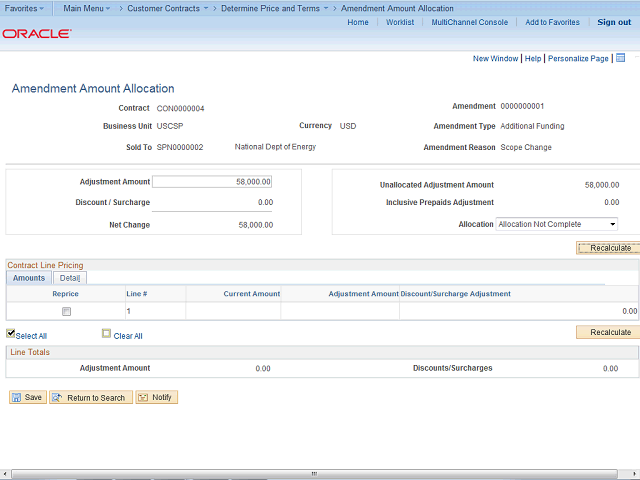This screenshot has height=480, width=640.
Task: Open the Allocation status dropdown
Action: click(557, 224)
